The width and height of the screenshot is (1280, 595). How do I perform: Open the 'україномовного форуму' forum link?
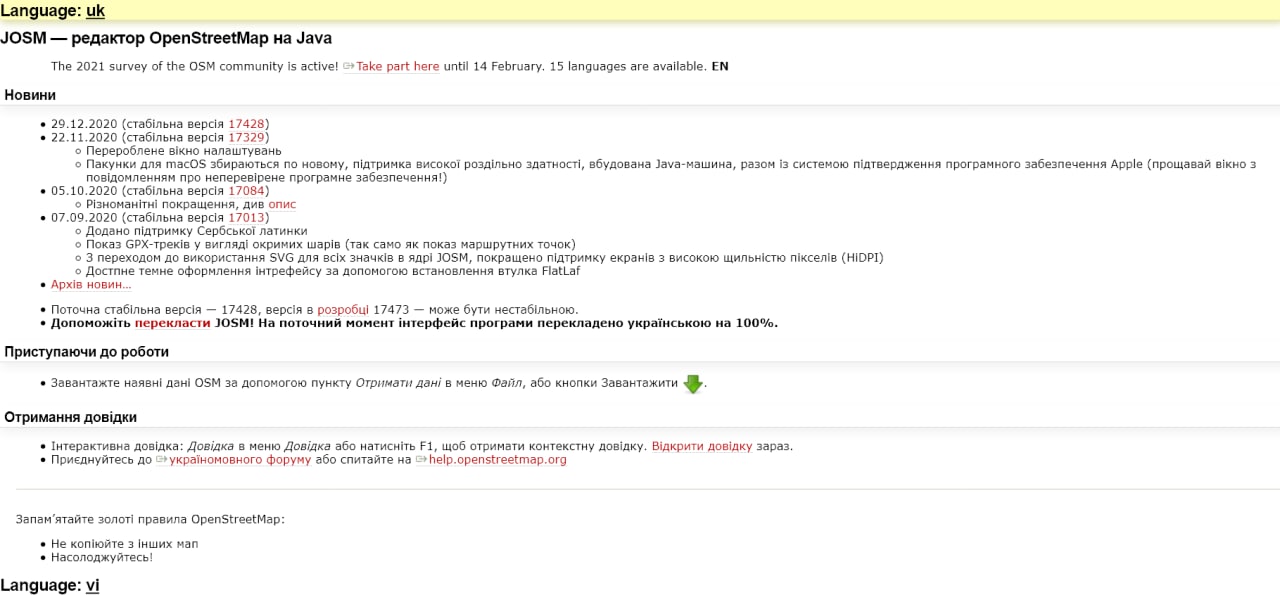240,460
